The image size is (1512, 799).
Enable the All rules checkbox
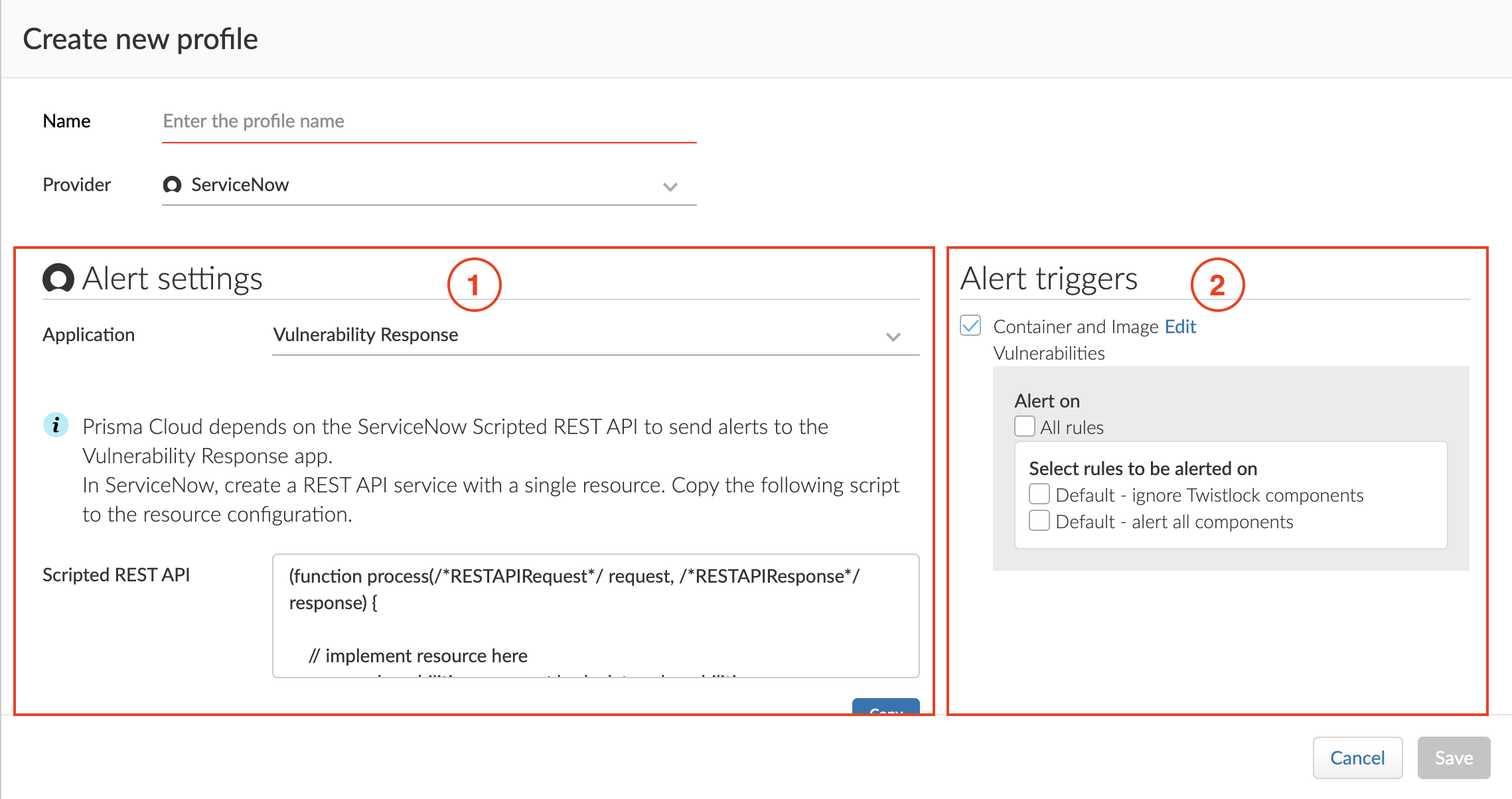(x=1025, y=426)
